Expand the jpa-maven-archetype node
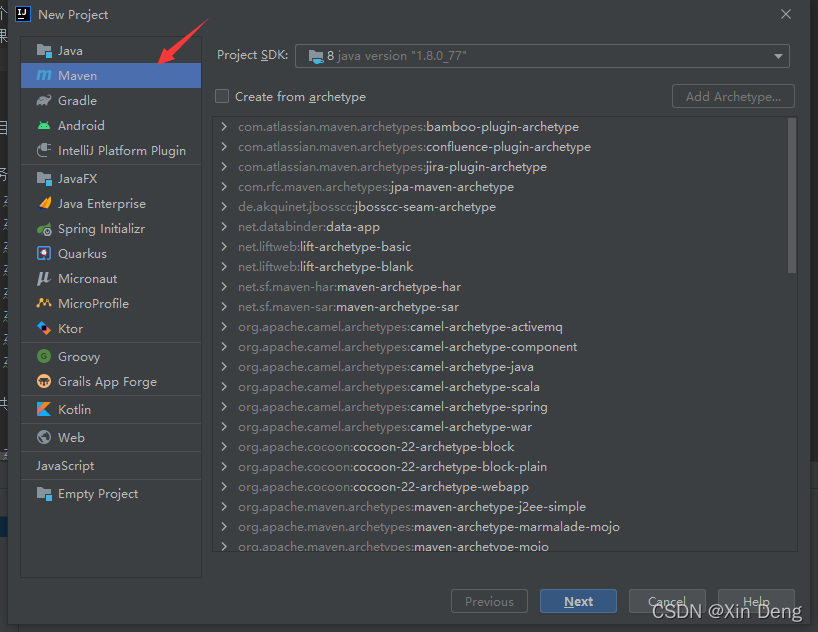818x632 pixels. click(224, 187)
